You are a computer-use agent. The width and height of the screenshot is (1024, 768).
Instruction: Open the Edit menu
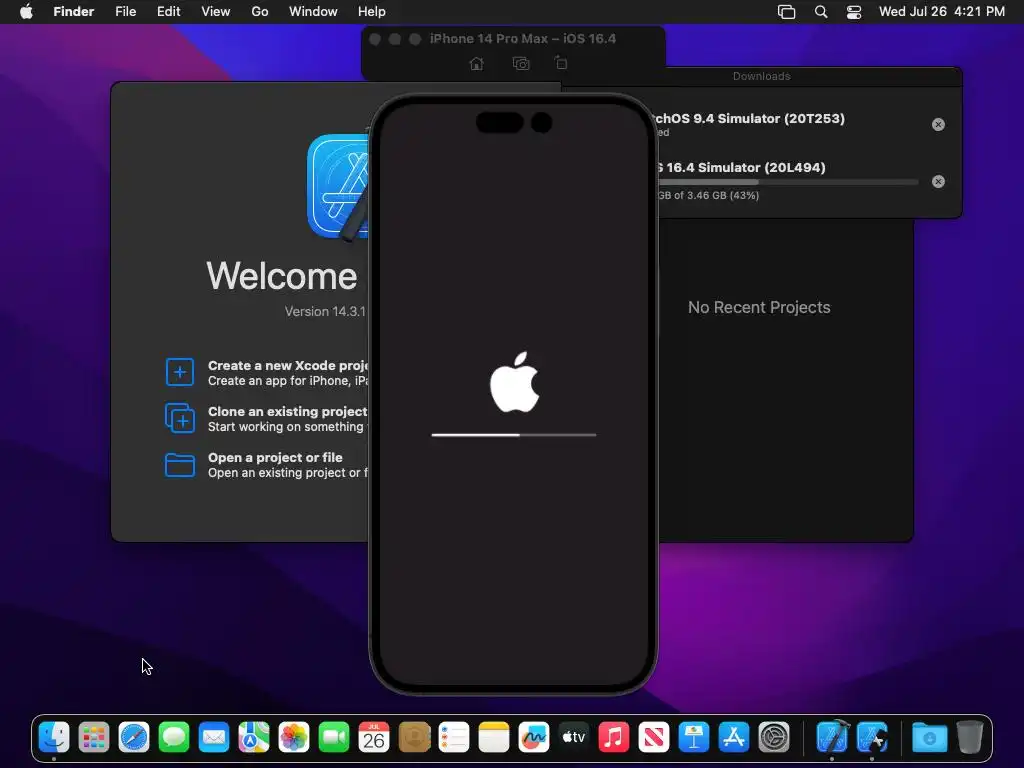168,12
